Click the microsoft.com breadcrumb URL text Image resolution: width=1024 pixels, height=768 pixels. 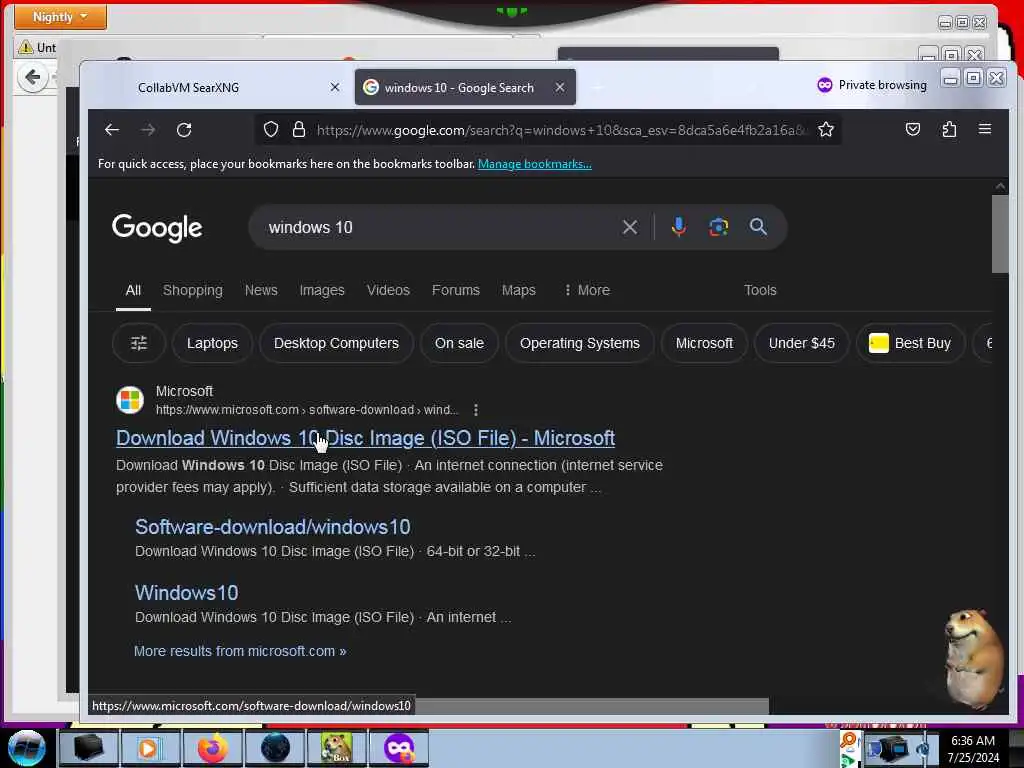[306, 410]
